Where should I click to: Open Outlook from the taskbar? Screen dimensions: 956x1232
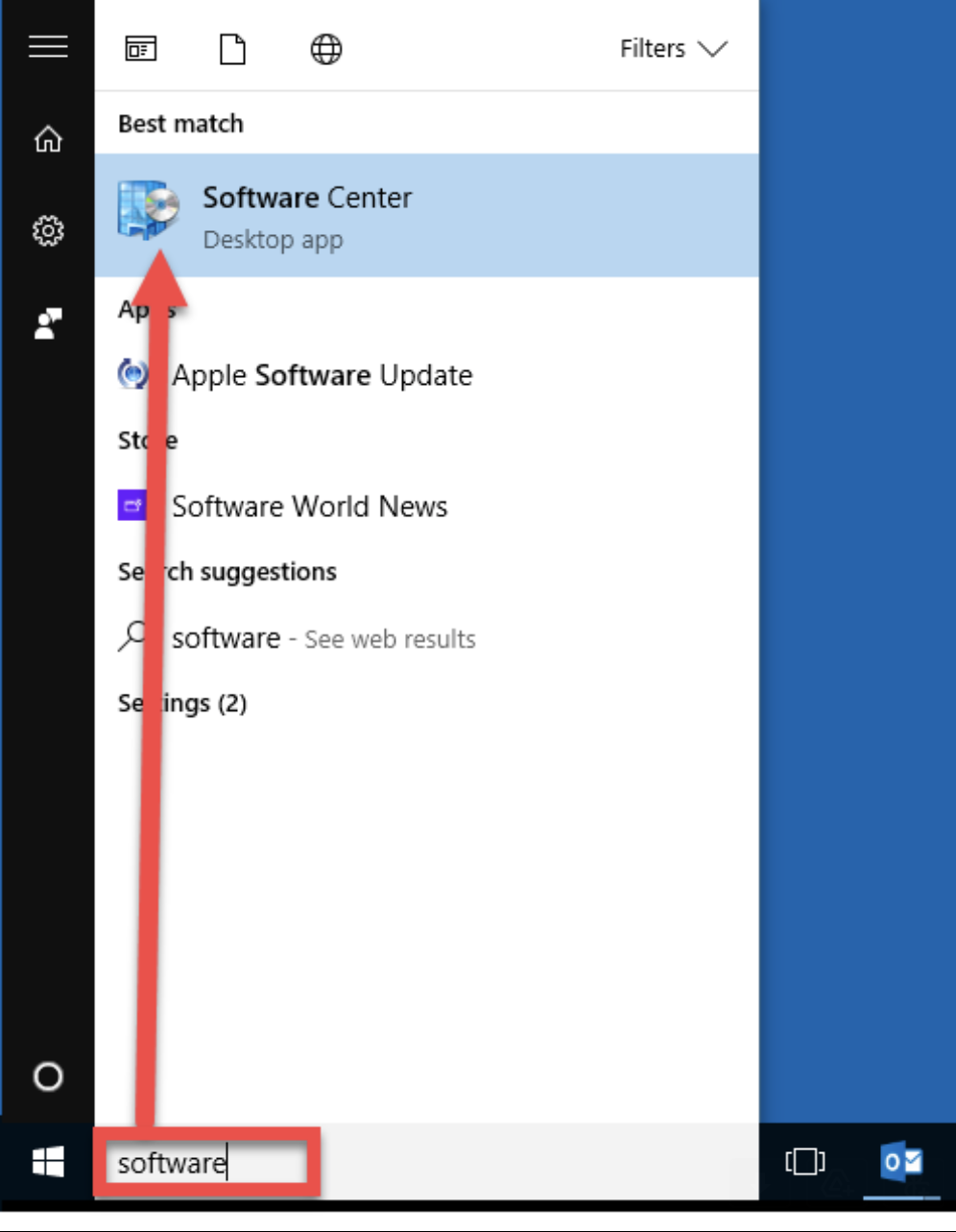click(x=900, y=1162)
